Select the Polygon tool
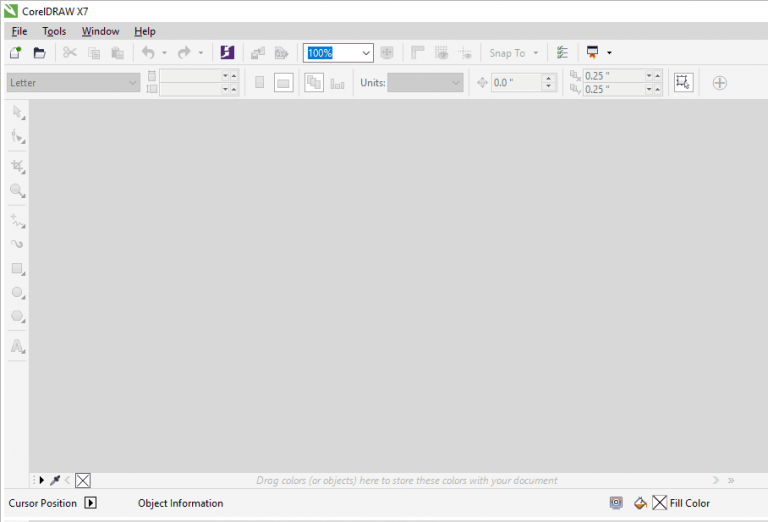Viewport: 768px width, 522px height. (x=18, y=316)
